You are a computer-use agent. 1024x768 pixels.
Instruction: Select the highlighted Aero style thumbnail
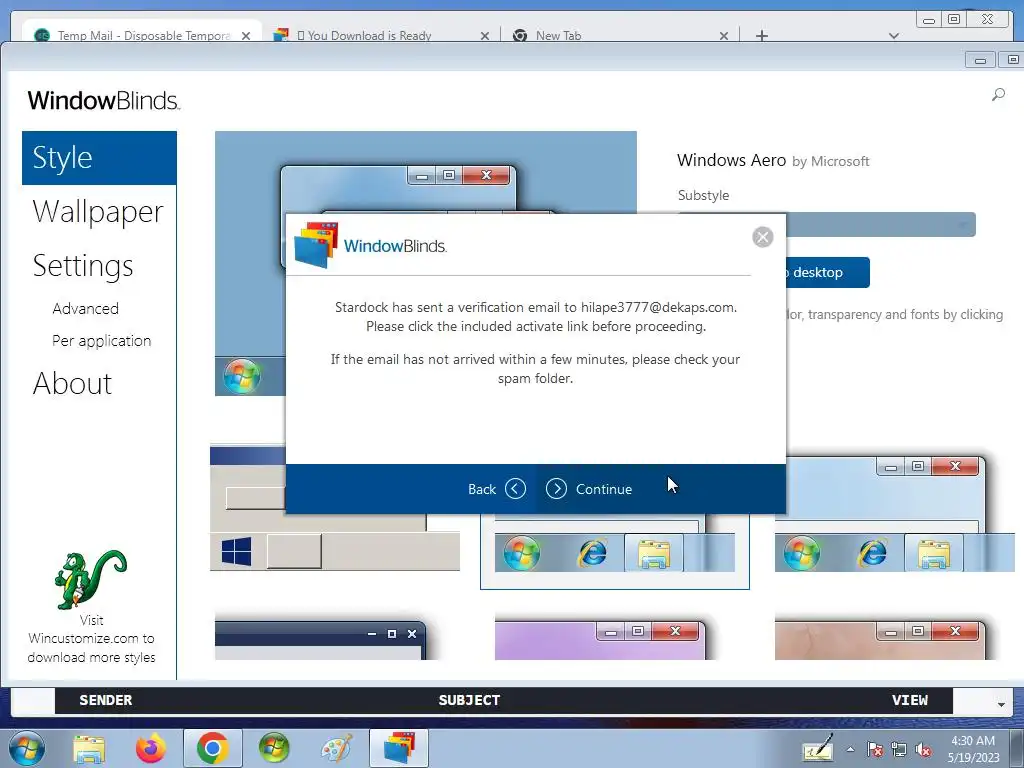click(x=615, y=551)
